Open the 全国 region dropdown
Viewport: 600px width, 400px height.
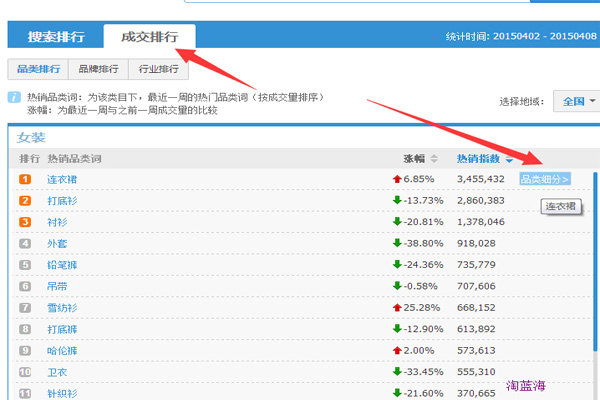tap(576, 101)
